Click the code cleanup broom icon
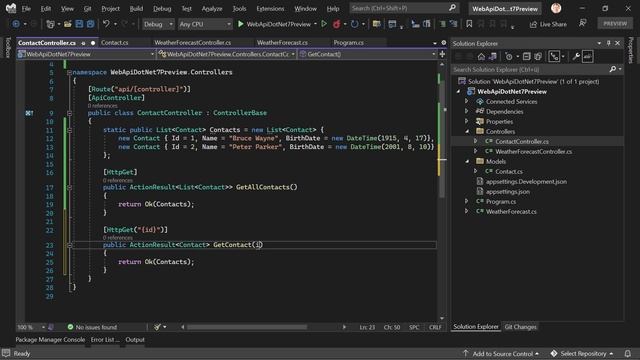 click(158, 327)
